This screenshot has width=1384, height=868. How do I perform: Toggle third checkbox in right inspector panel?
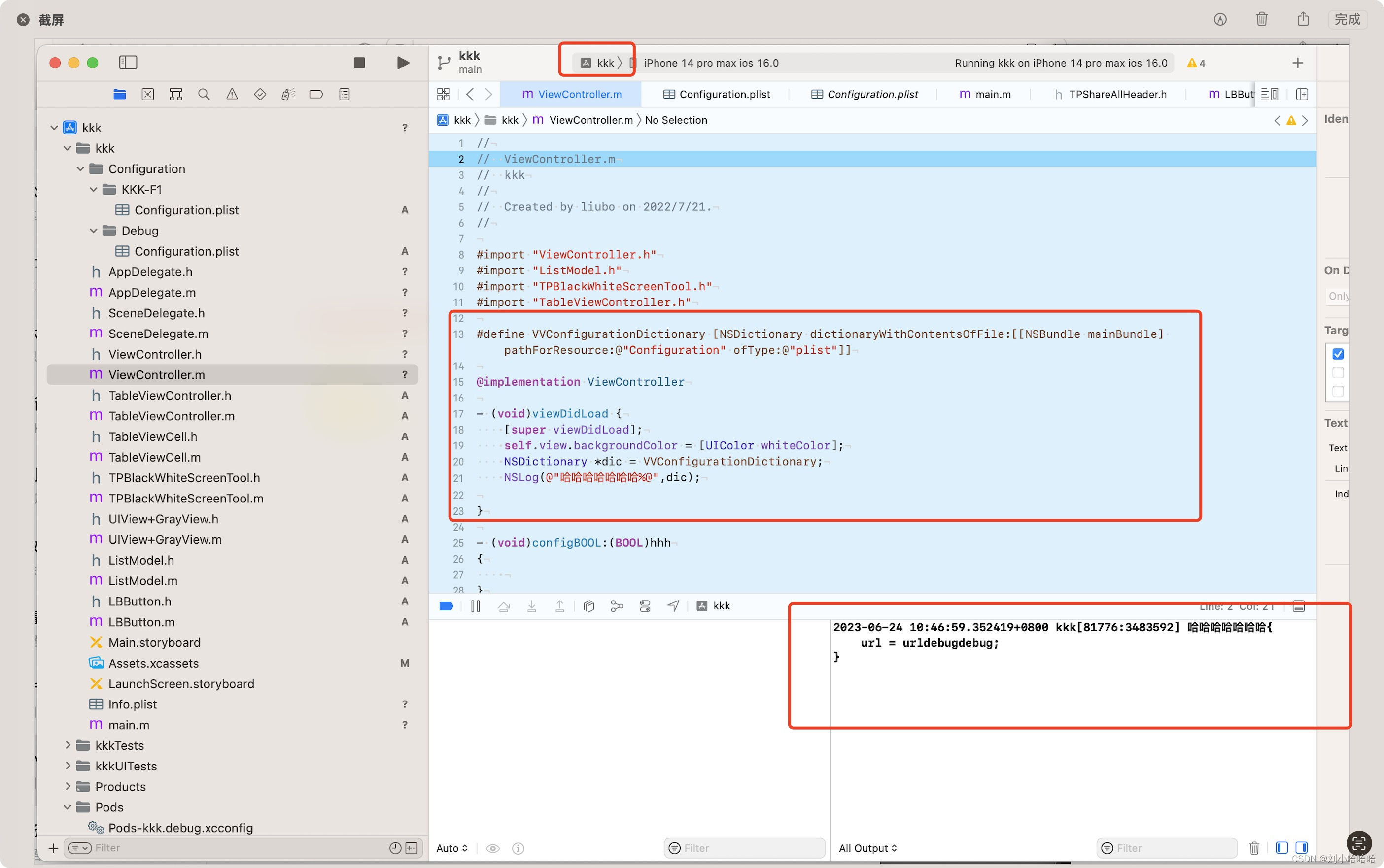click(x=1338, y=390)
